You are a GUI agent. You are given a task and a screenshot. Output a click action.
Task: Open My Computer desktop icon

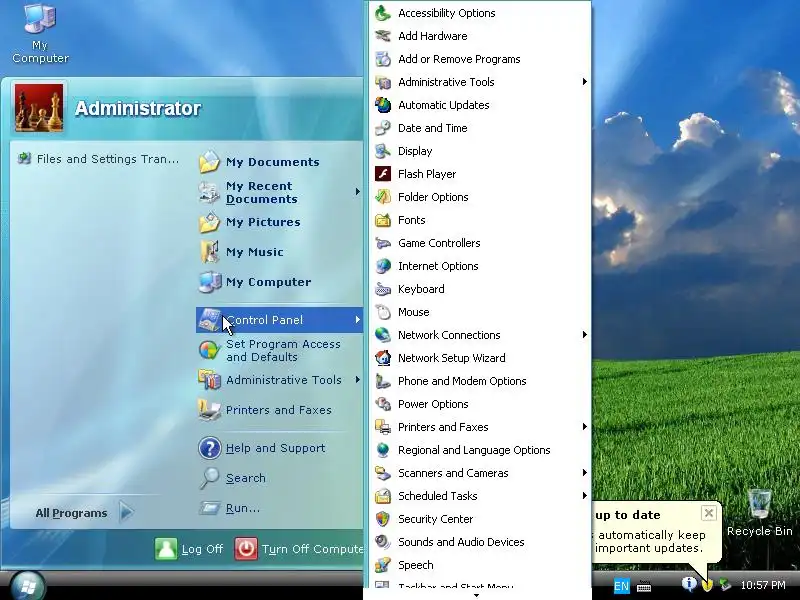(x=40, y=34)
